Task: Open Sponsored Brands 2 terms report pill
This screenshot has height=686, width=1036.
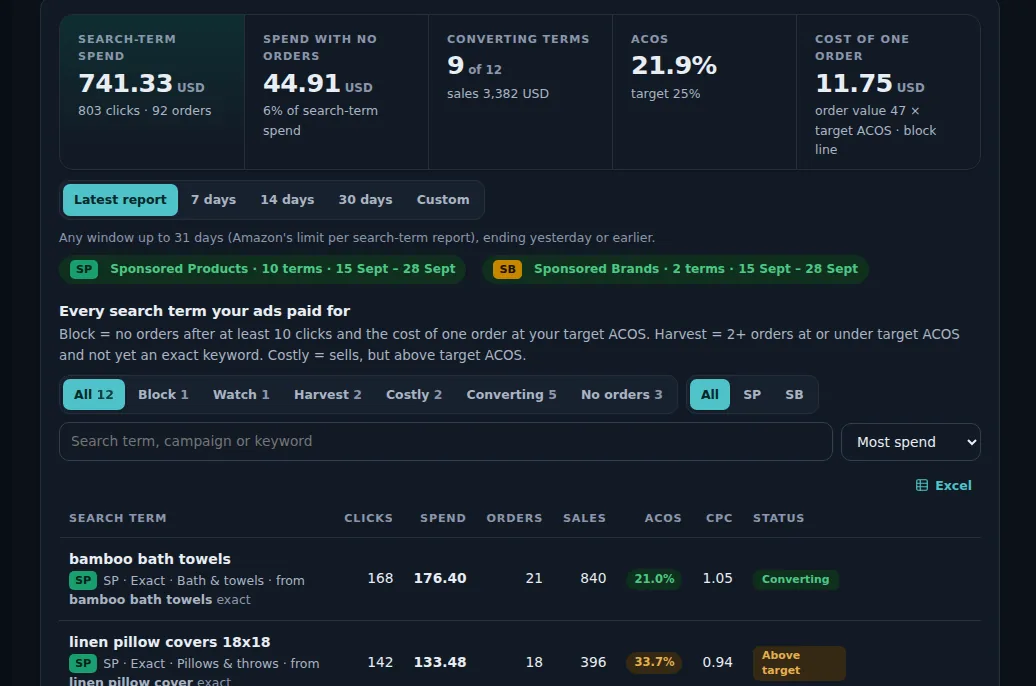Action: (675, 269)
